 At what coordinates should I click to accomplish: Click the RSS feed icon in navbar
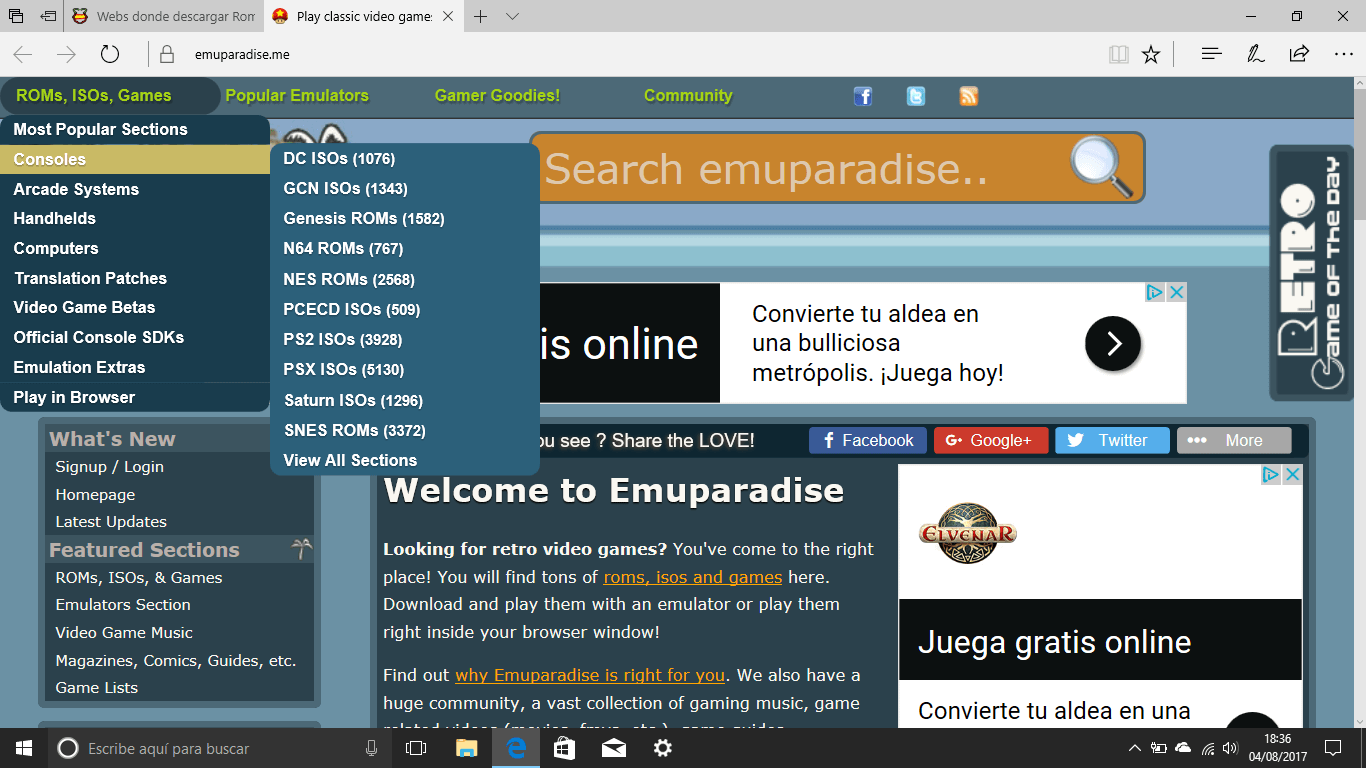[969, 96]
